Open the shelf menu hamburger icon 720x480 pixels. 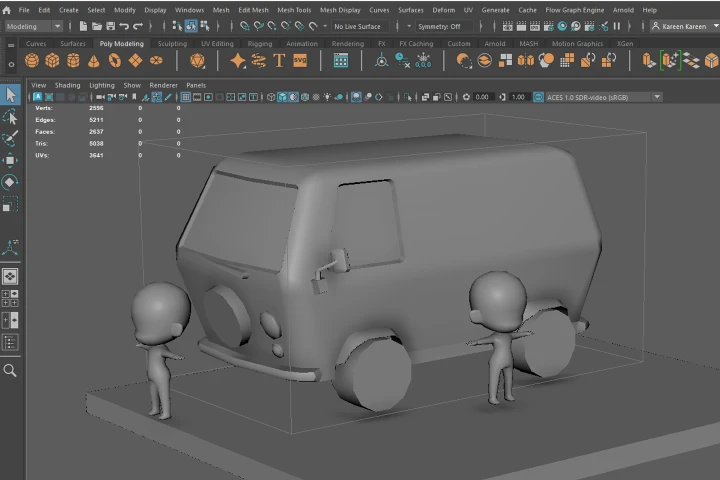tap(11, 45)
